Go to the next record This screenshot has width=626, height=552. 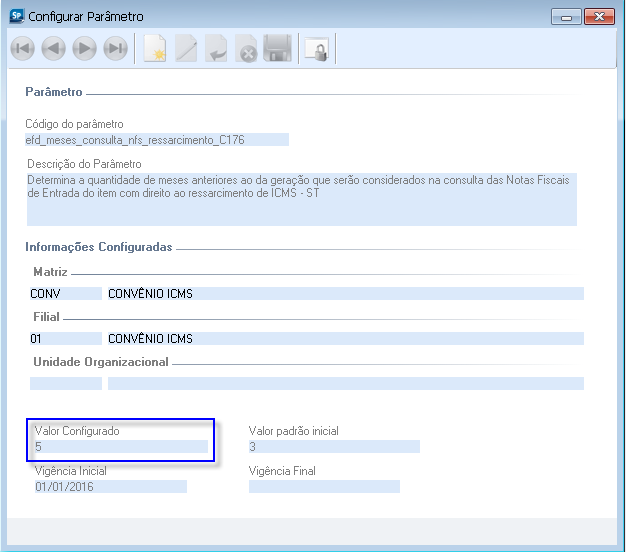click(x=84, y=49)
